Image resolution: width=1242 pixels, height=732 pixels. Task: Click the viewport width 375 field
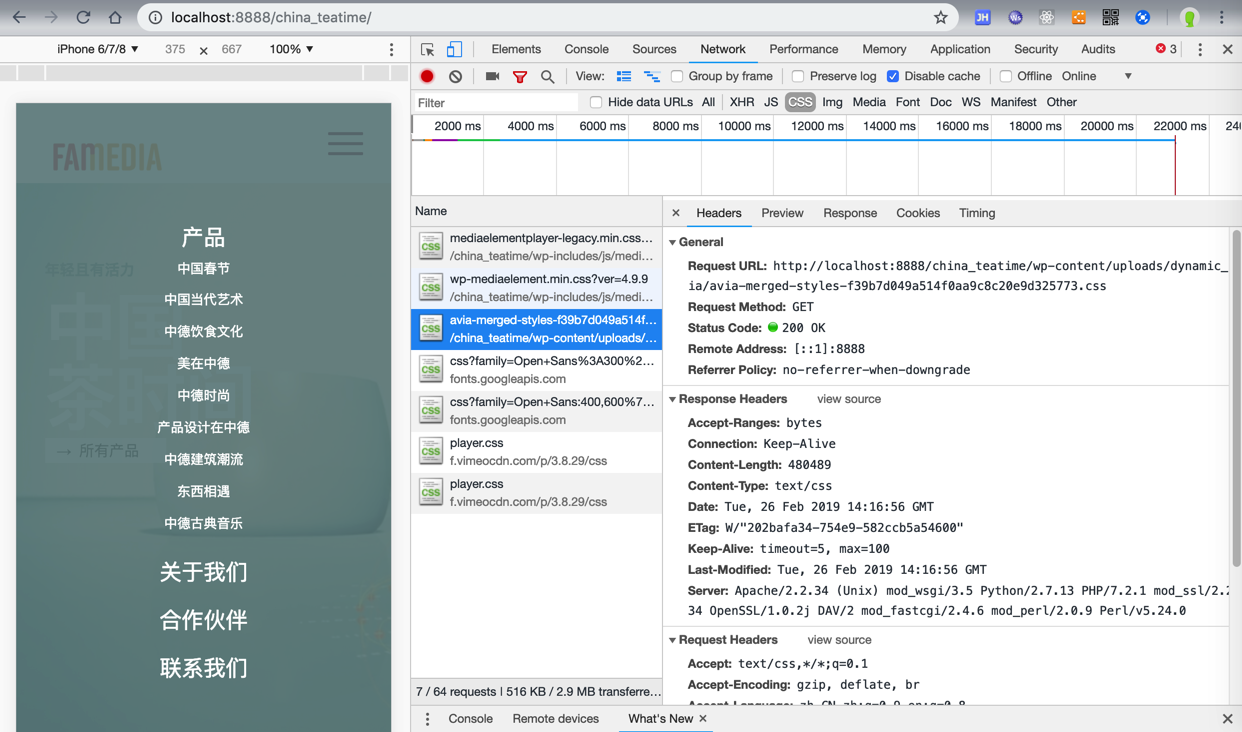click(175, 49)
